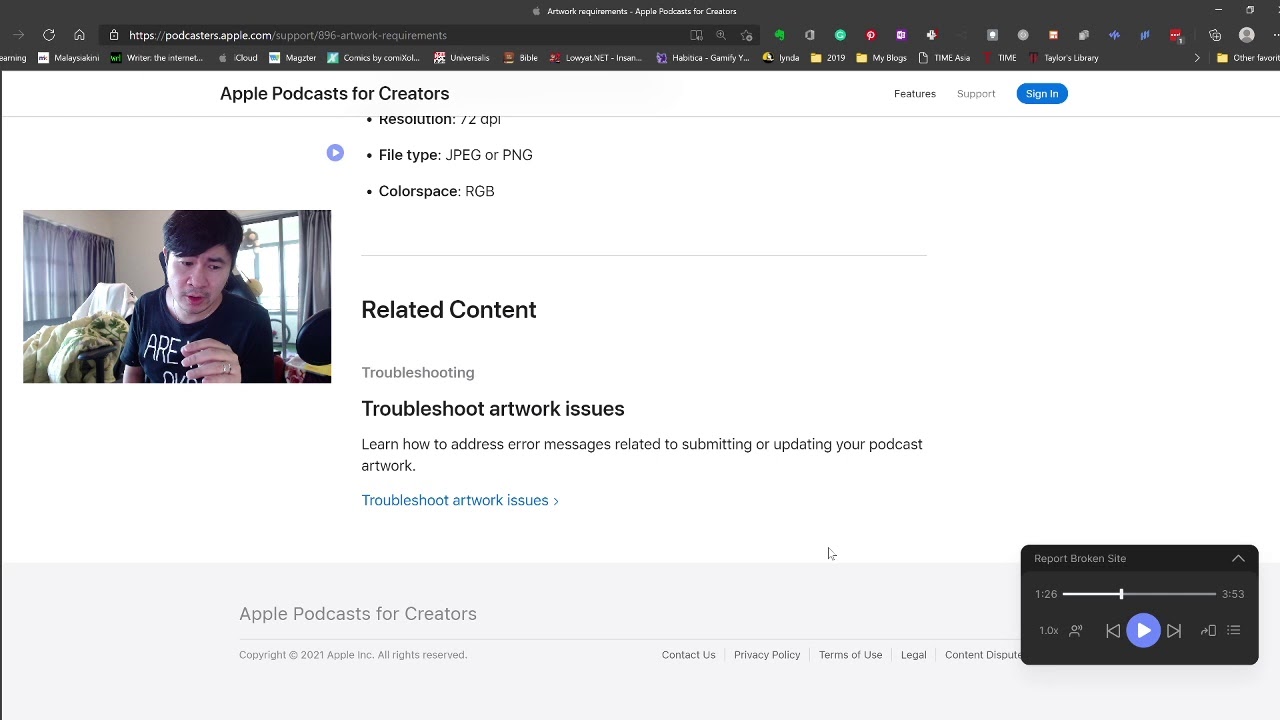Open the Malaysiakini bookmark
This screenshot has height=720, width=1280.
click(x=69, y=58)
